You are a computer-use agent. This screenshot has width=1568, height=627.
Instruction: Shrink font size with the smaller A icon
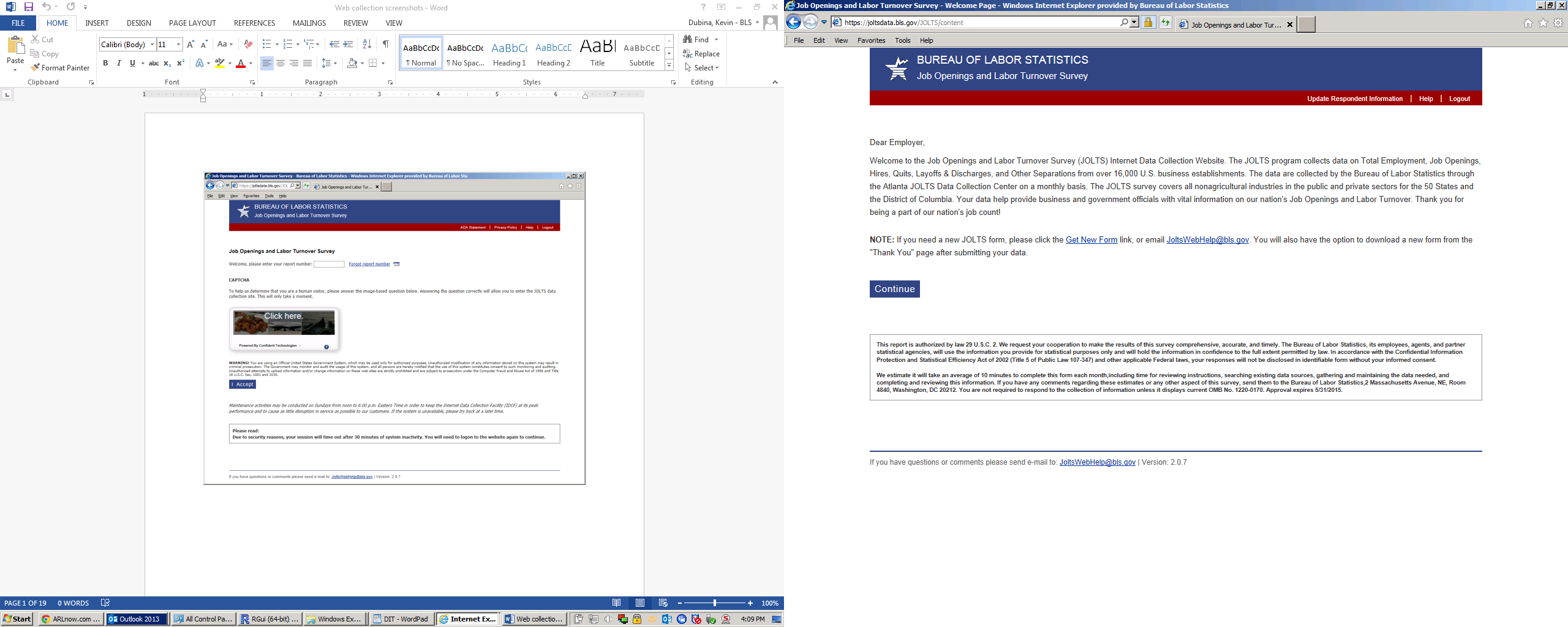point(204,44)
